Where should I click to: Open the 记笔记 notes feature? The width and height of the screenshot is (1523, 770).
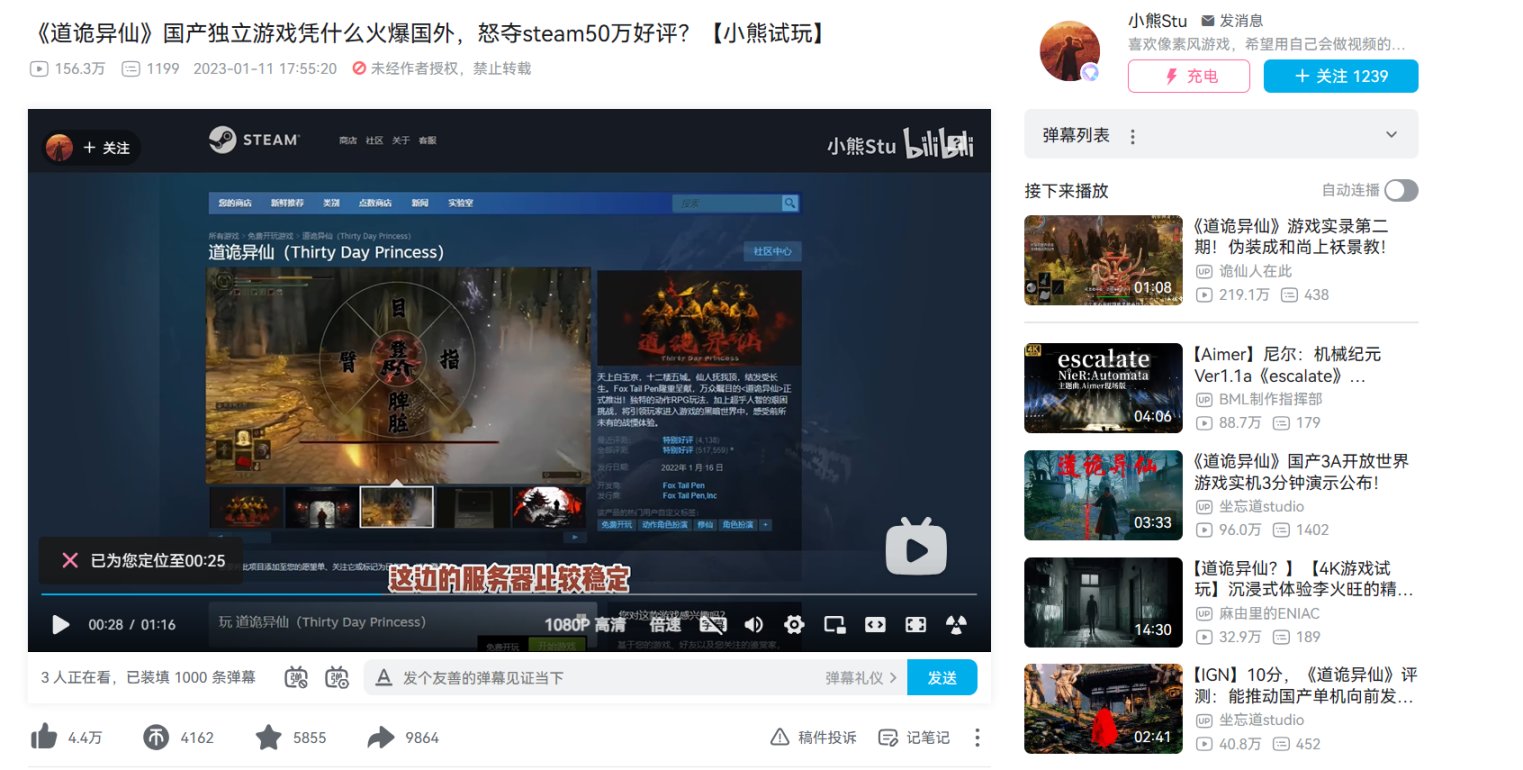[914, 738]
